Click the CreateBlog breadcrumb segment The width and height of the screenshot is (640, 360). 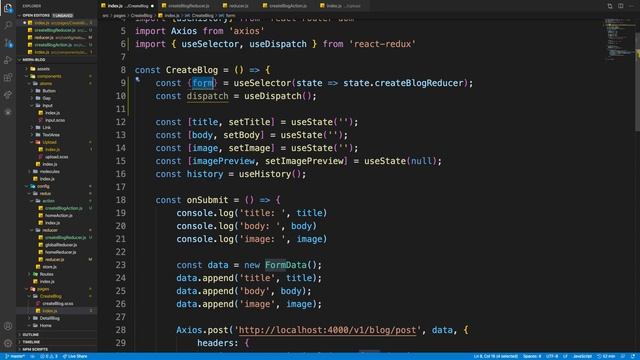(x=141, y=16)
